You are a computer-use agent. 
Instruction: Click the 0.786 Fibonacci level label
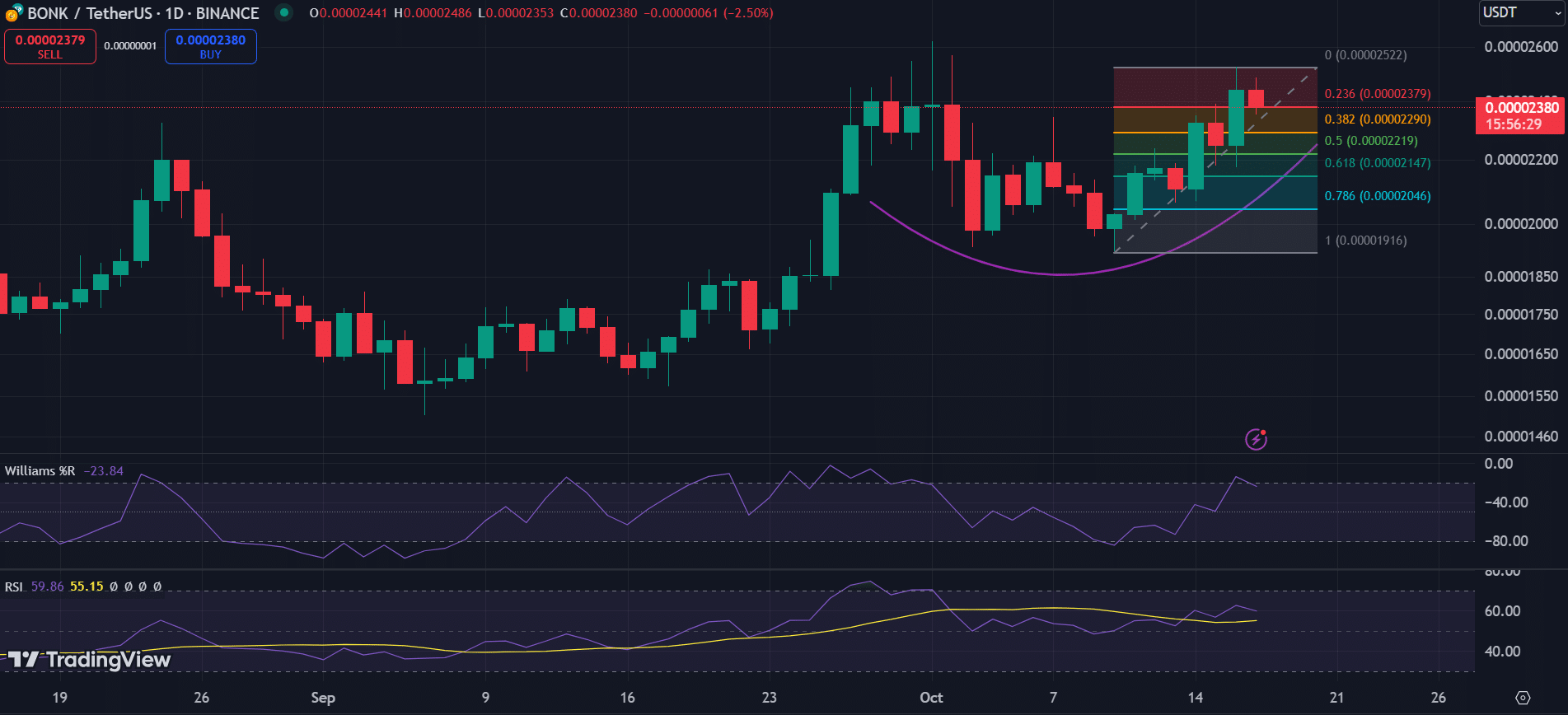[x=1378, y=196]
